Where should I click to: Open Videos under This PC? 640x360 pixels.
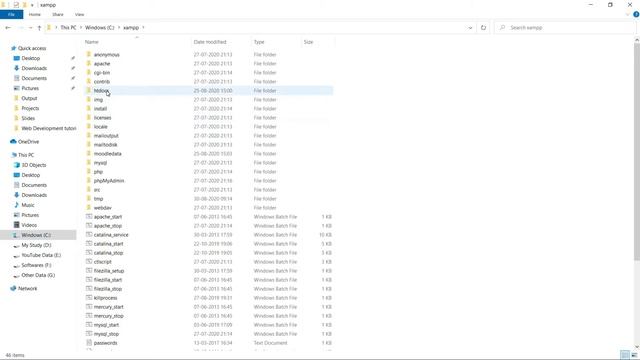29,225
